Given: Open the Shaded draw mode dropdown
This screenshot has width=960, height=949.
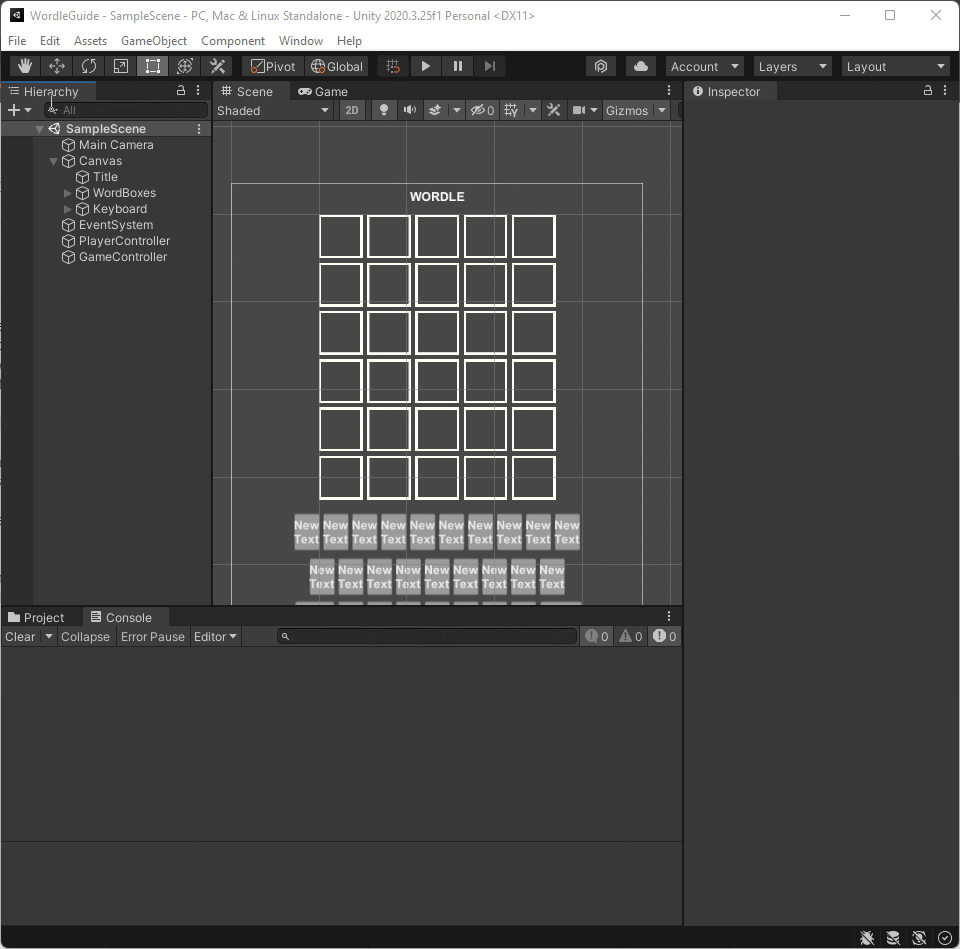Looking at the screenshot, I should coord(273,110).
